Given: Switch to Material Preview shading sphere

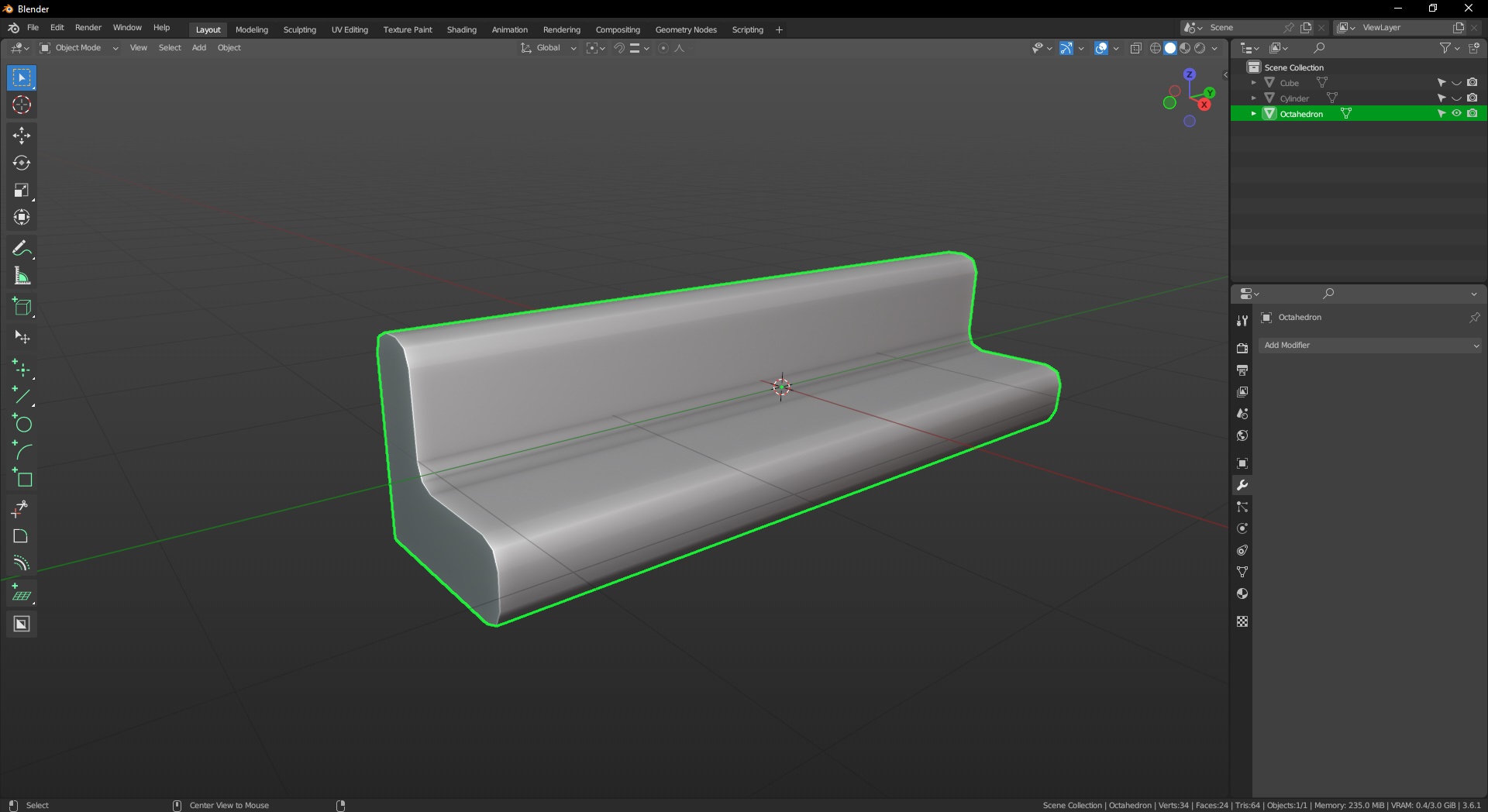Looking at the screenshot, I should [1185, 48].
